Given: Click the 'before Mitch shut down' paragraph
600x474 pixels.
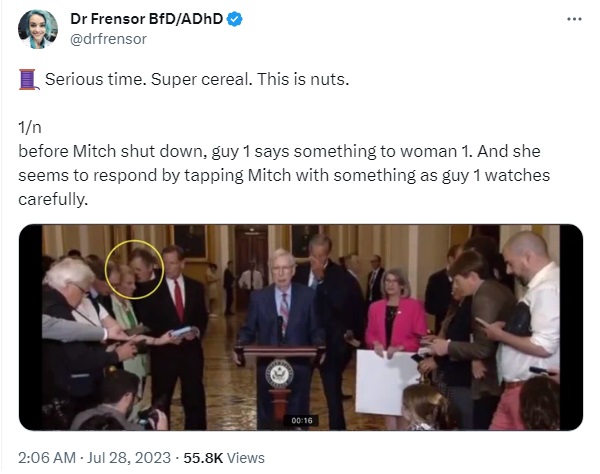Looking at the screenshot, I should pyautogui.click(x=284, y=175).
